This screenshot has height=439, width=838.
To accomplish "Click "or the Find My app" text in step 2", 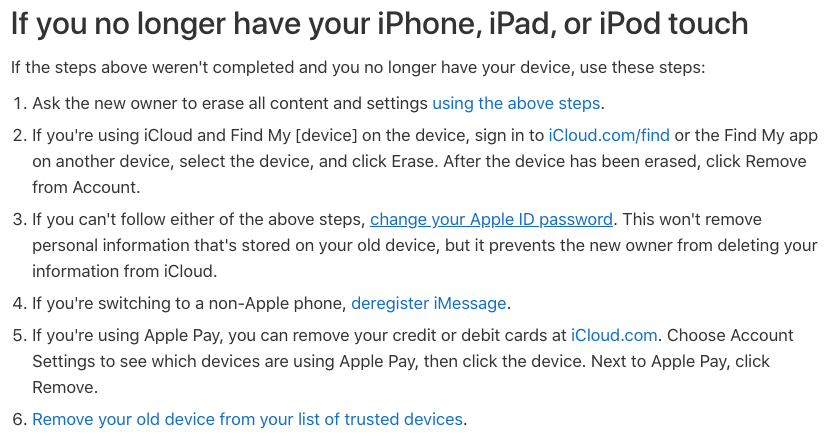I will [746, 135].
